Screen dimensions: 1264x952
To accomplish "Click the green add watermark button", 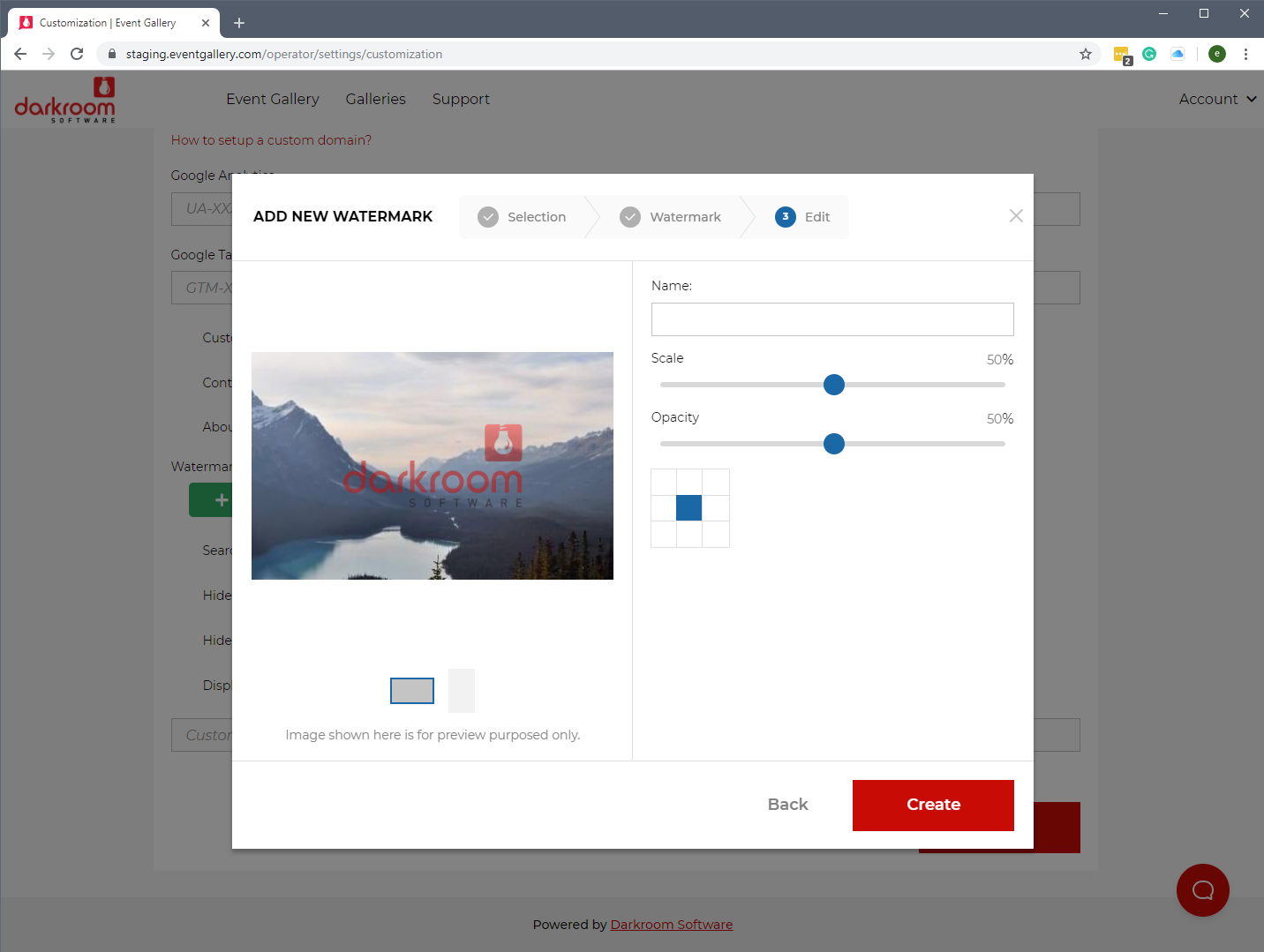I will pyautogui.click(x=211, y=500).
